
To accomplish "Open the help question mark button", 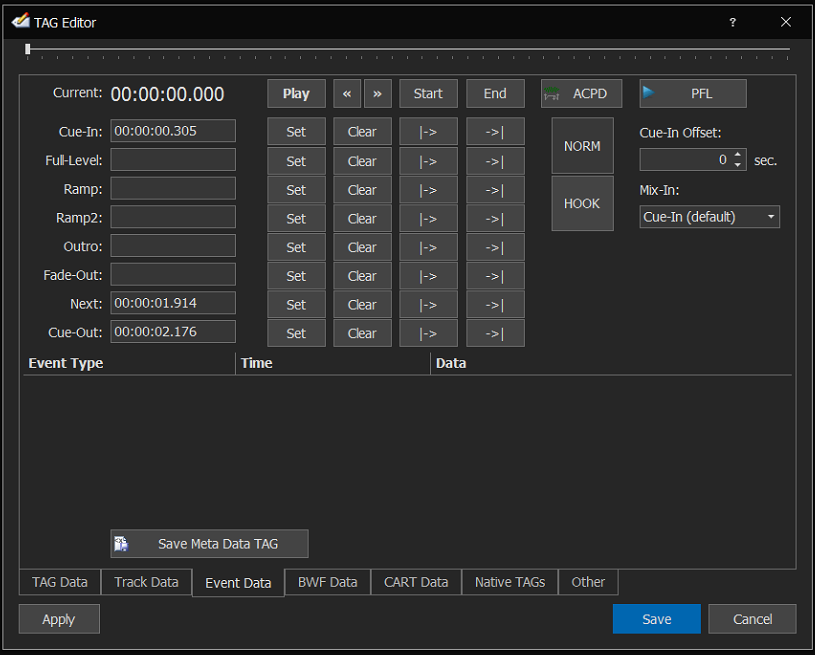I will pyautogui.click(x=732, y=22).
